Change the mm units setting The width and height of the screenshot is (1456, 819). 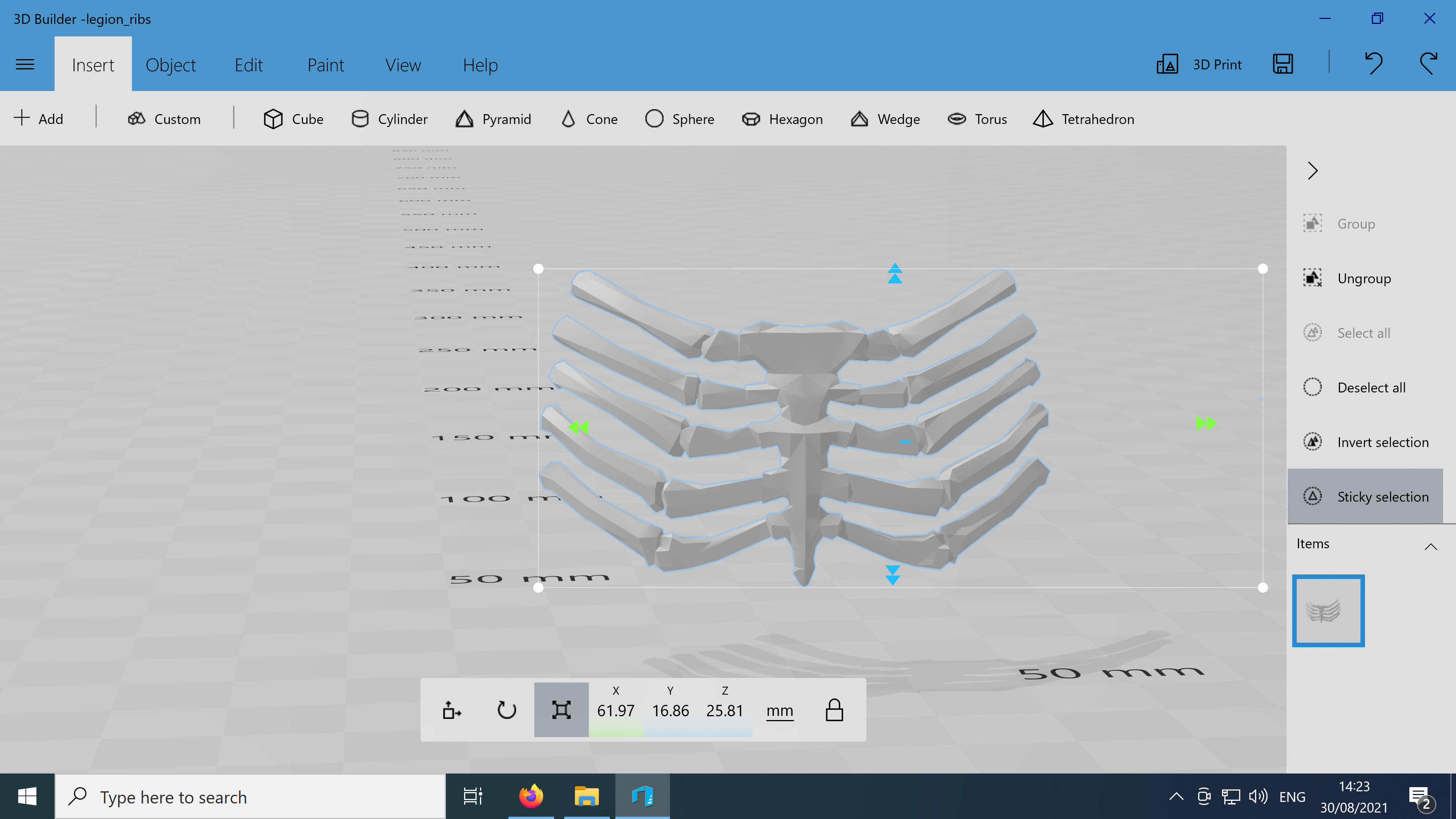point(780,711)
